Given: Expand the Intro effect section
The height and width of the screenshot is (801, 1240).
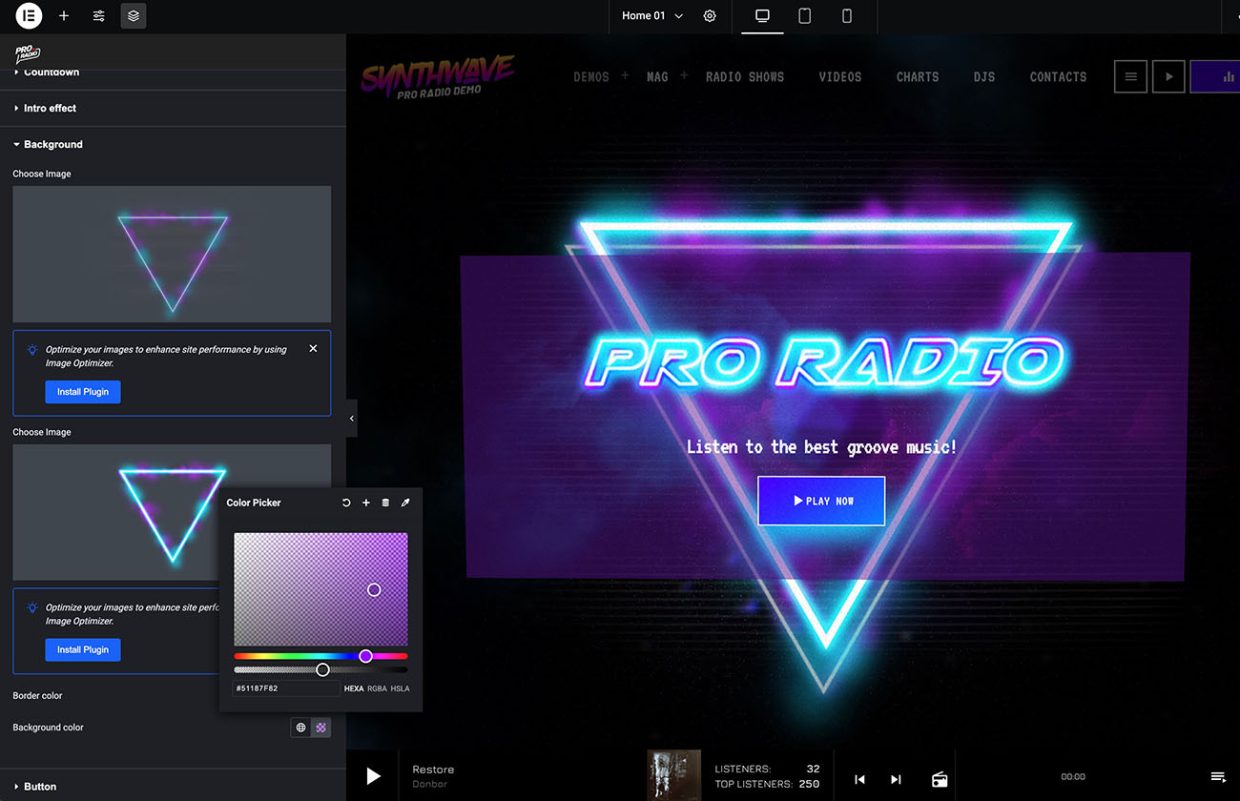Looking at the screenshot, I should tap(50, 108).
